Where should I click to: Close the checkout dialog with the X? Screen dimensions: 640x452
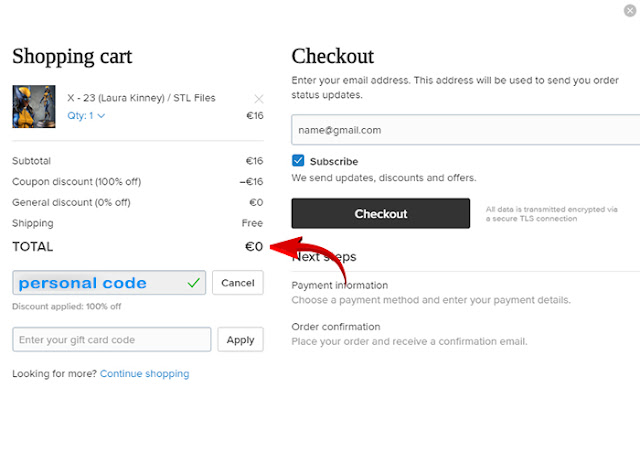click(627, 11)
